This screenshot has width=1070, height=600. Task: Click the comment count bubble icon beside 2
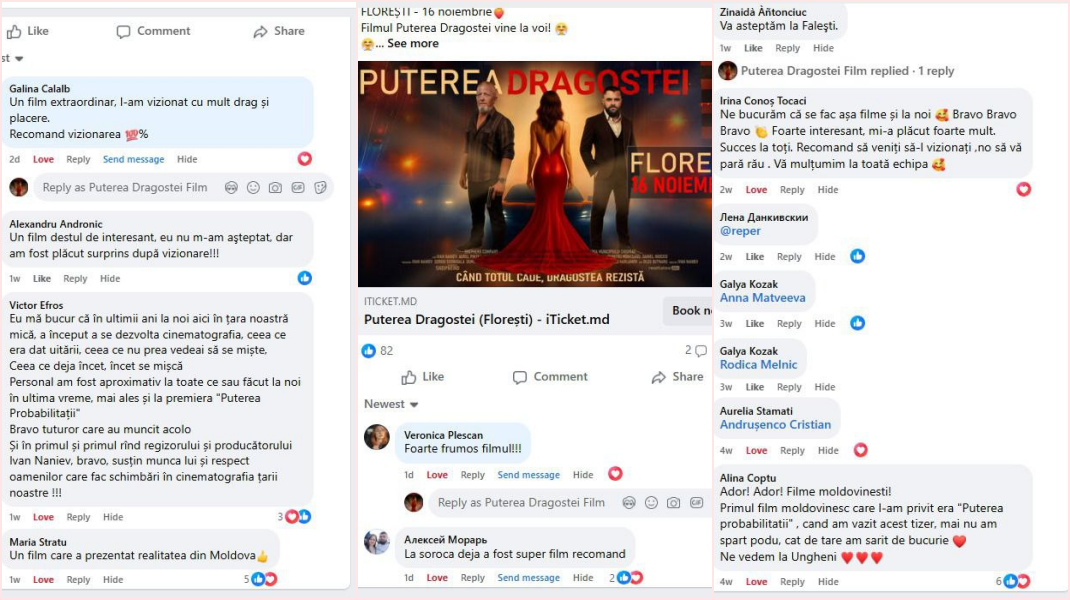point(700,351)
